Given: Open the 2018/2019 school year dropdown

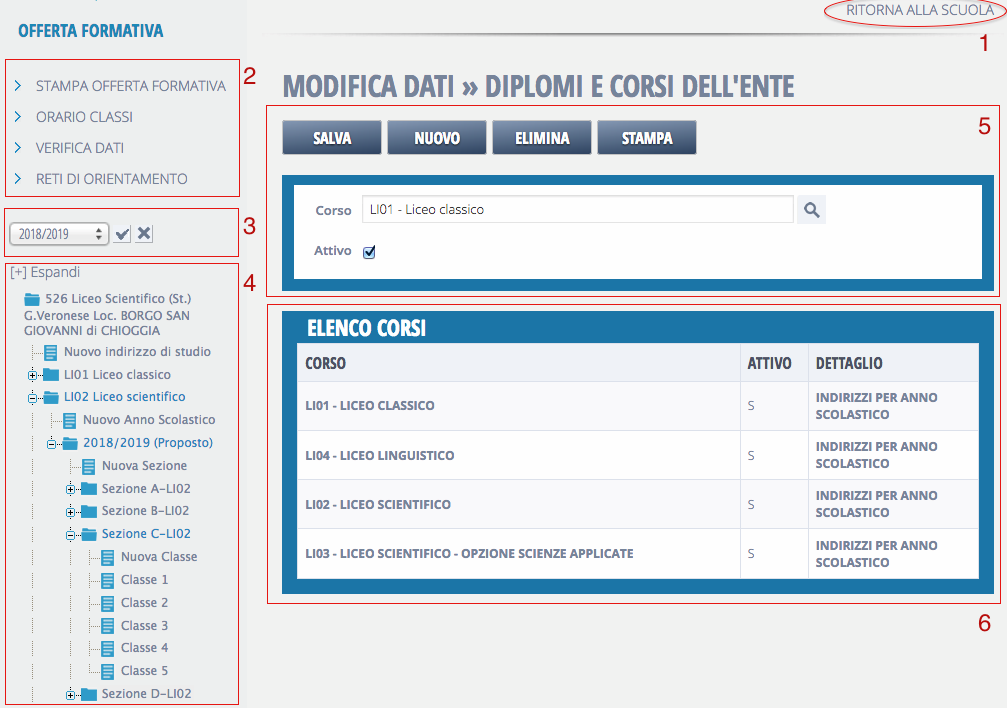Looking at the screenshot, I should pyautogui.click(x=58, y=234).
